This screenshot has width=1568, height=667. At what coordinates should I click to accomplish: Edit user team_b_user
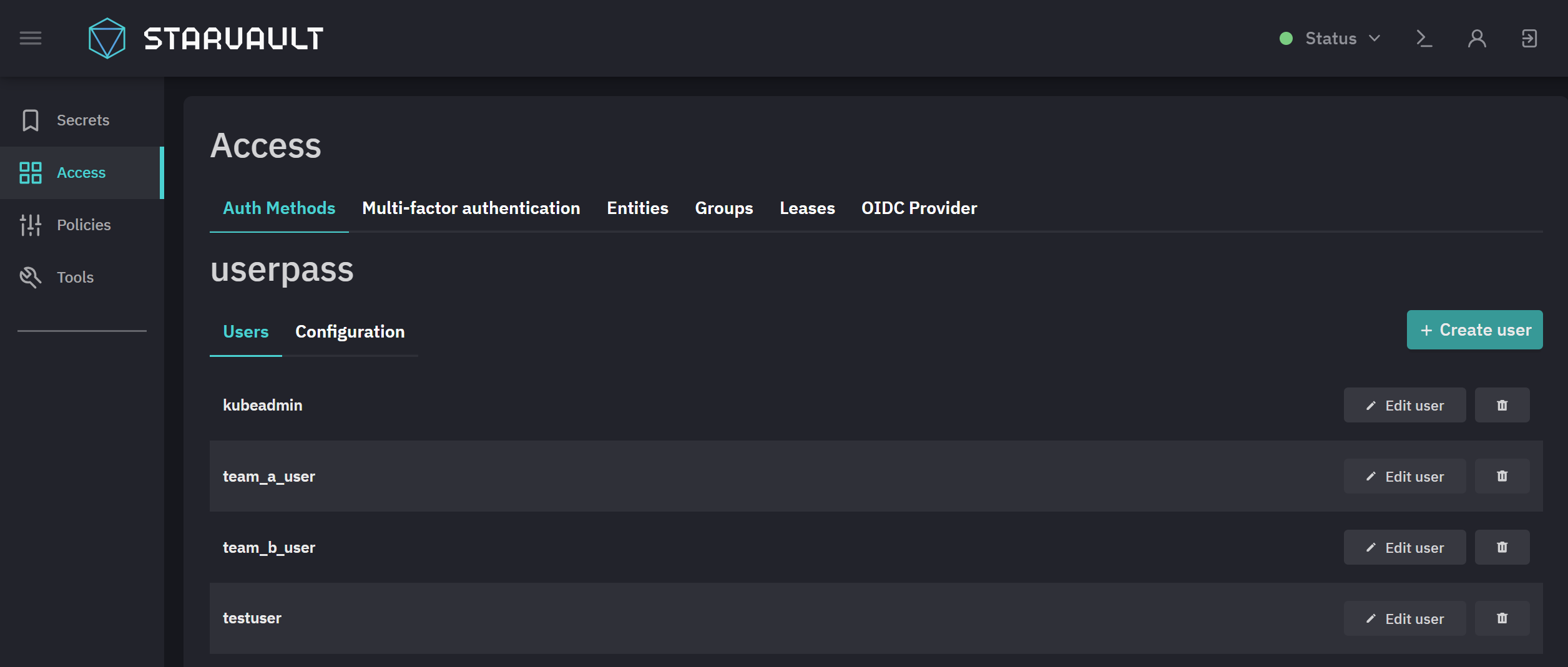[x=1404, y=548]
